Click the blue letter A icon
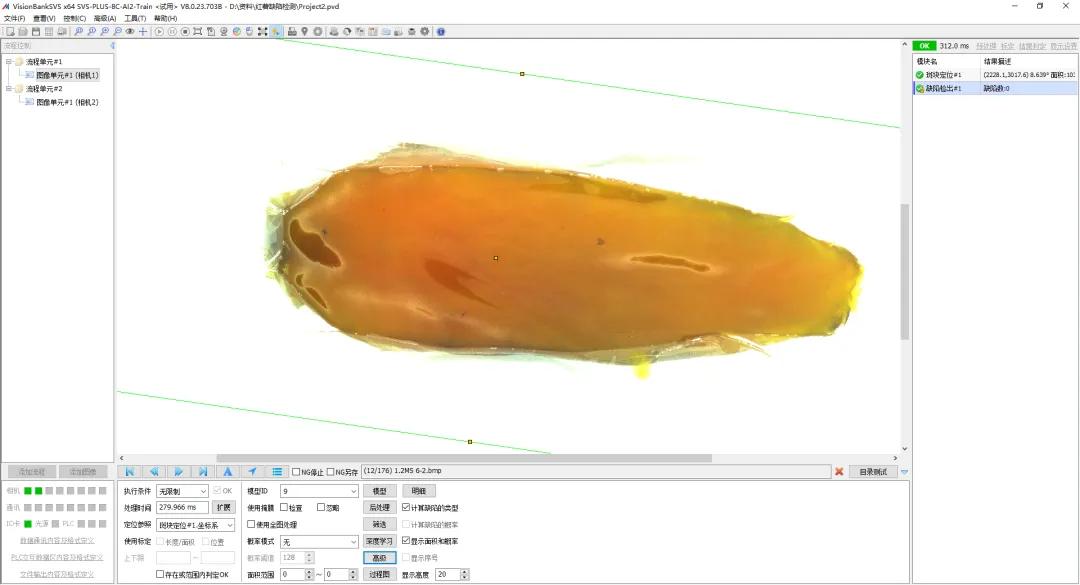1080x585 pixels. pyautogui.click(x=227, y=471)
